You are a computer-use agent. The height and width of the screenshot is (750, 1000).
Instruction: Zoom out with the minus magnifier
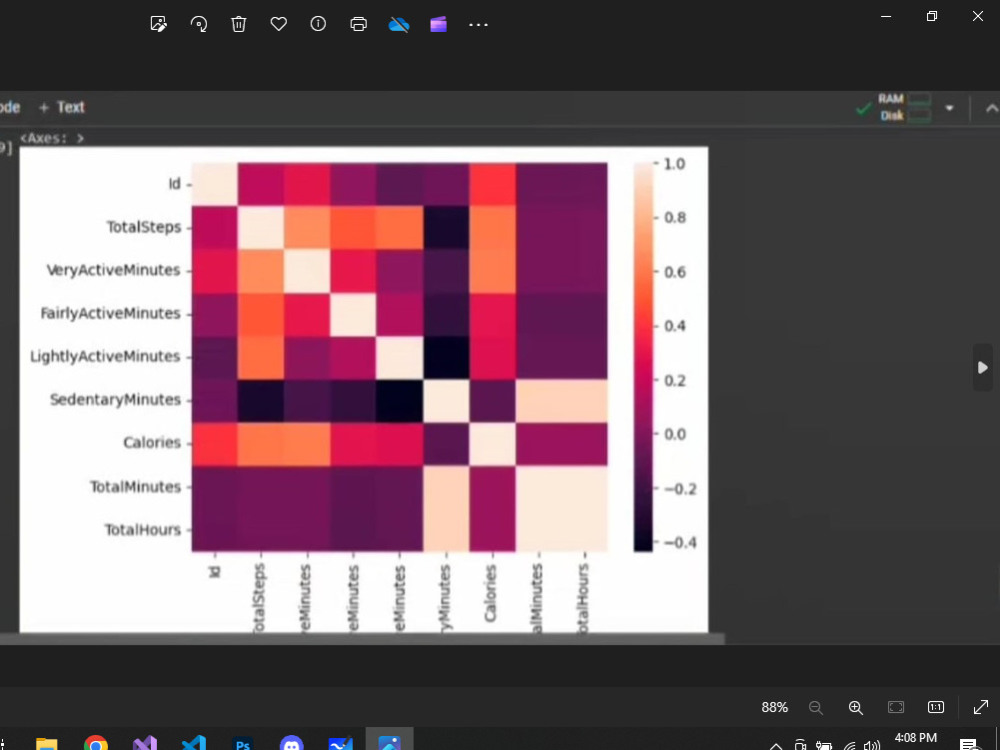(x=816, y=707)
